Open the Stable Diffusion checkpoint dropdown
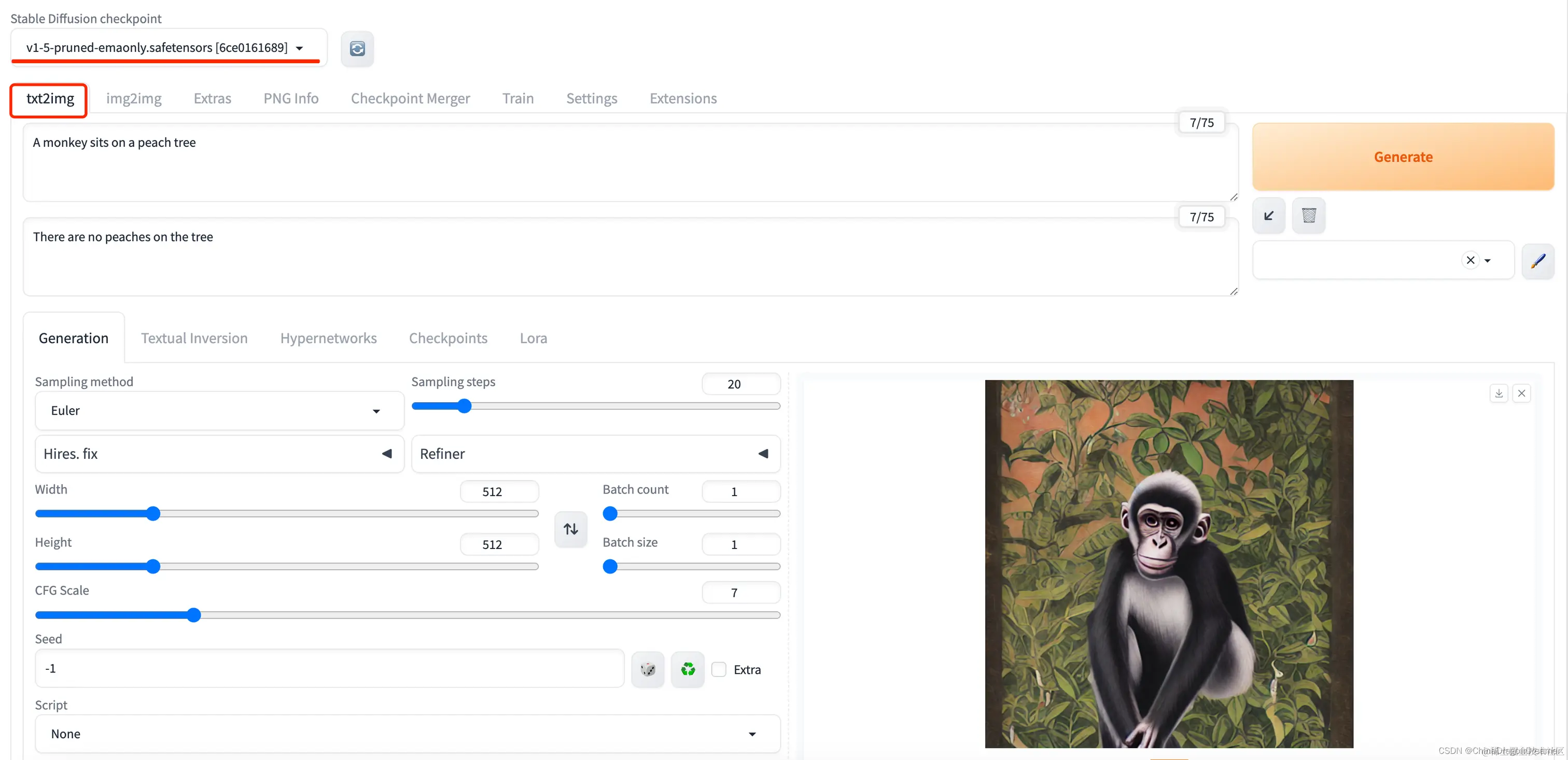 pos(164,48)
